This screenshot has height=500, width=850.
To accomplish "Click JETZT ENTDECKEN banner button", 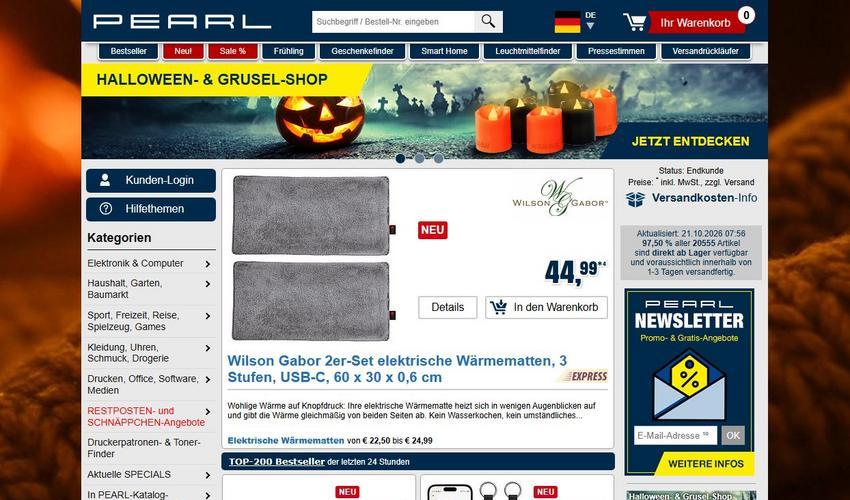I will pyautogui.click(x=690, y=142).
